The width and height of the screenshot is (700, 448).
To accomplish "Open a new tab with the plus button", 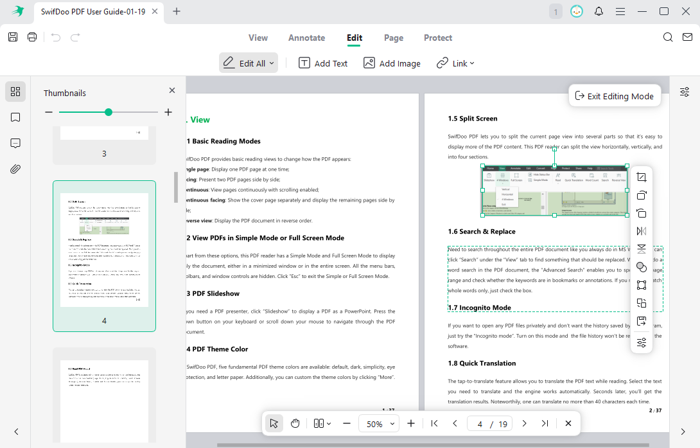I will click(x=176, y=12).
